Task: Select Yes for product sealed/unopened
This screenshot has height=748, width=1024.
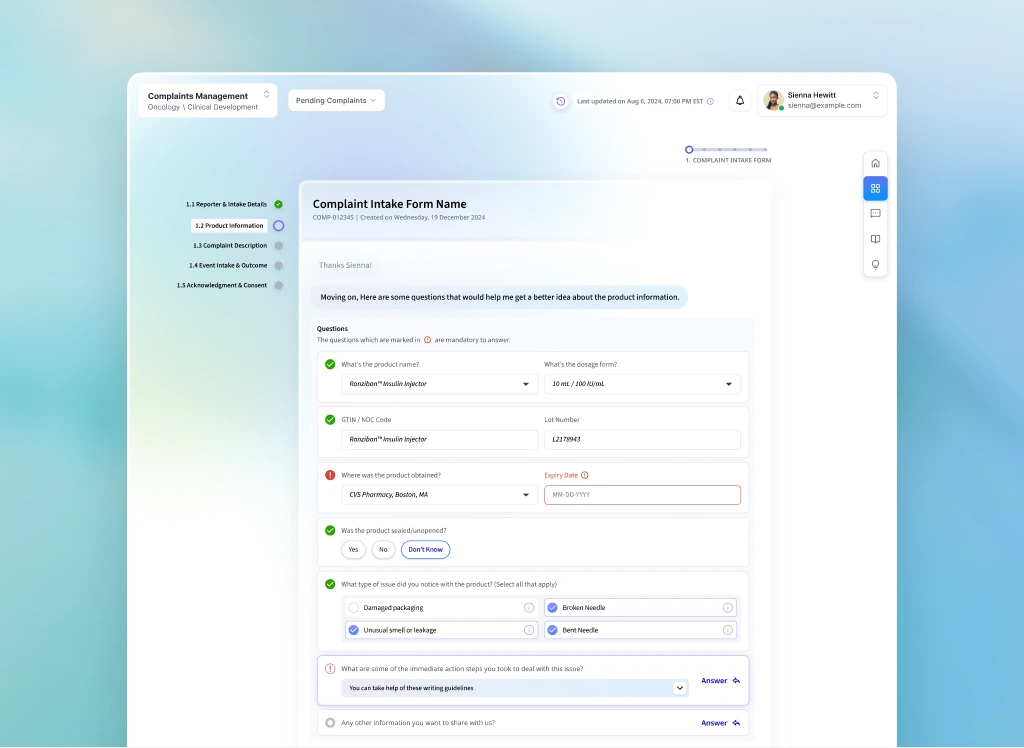Action: (353, 549)
